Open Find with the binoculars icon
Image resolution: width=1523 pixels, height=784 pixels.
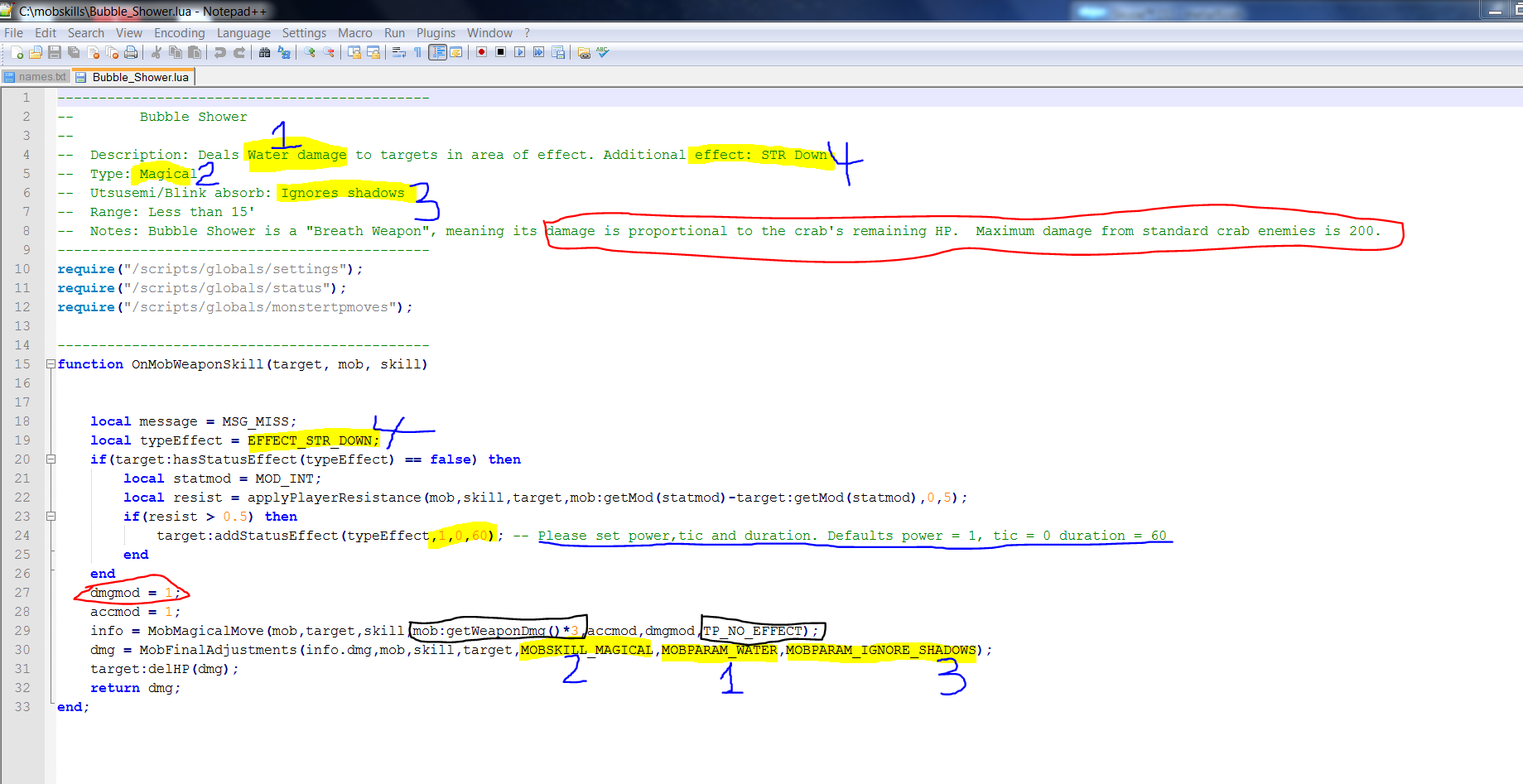(x=264, y=53)
